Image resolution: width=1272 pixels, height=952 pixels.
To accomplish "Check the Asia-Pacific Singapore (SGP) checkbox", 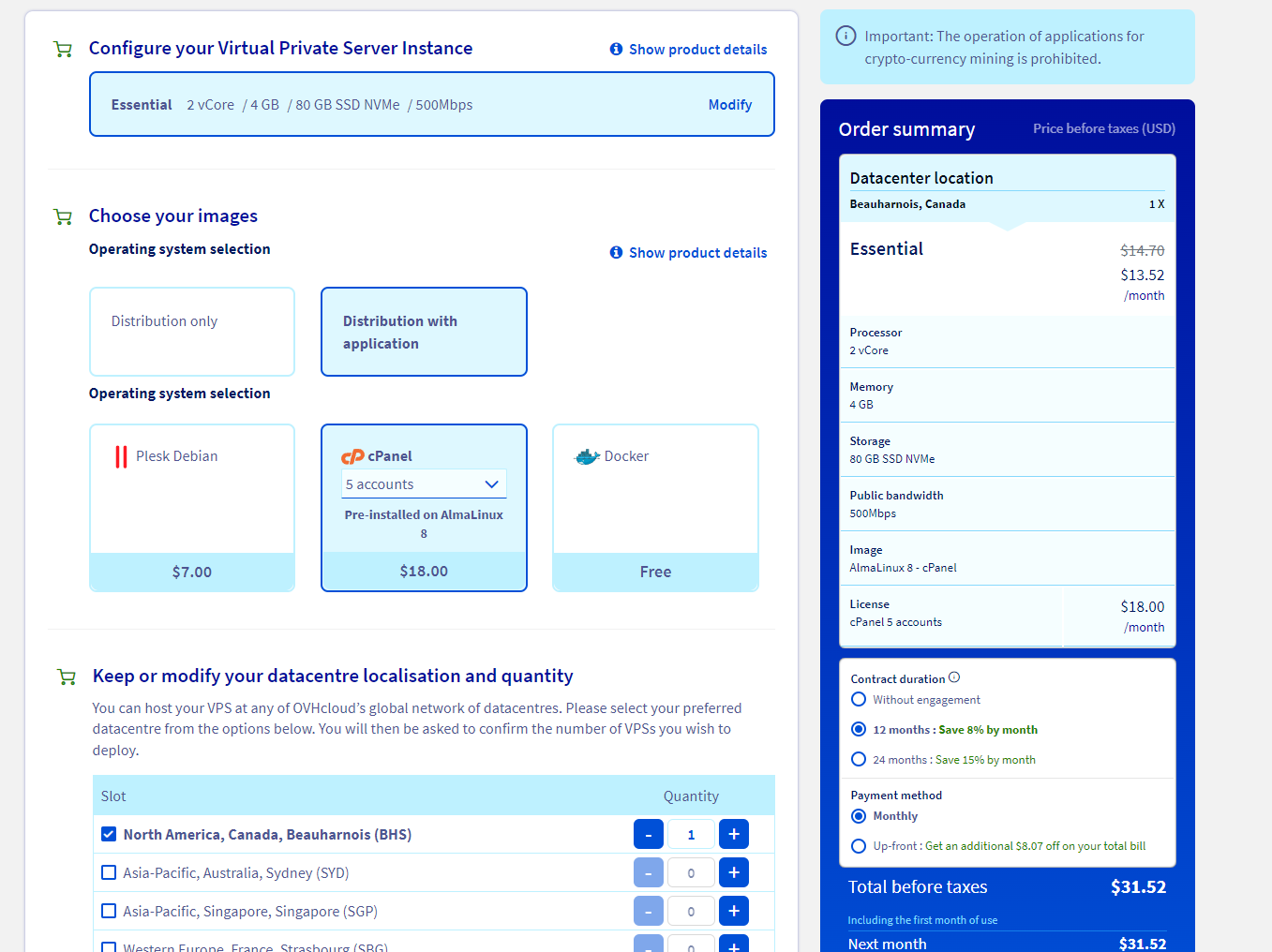I will 109,911.
